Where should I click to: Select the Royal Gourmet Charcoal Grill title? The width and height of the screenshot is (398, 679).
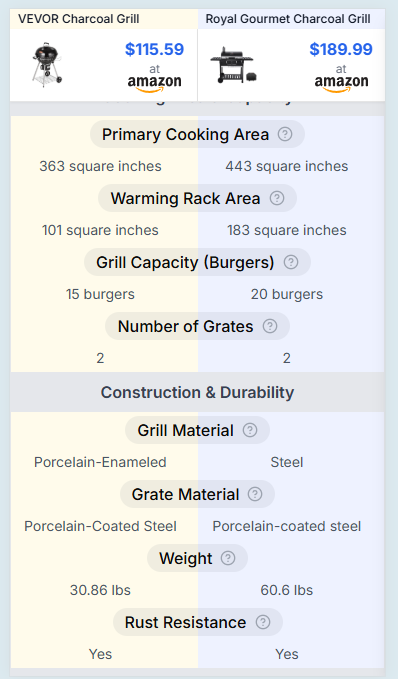coord(288,19)
